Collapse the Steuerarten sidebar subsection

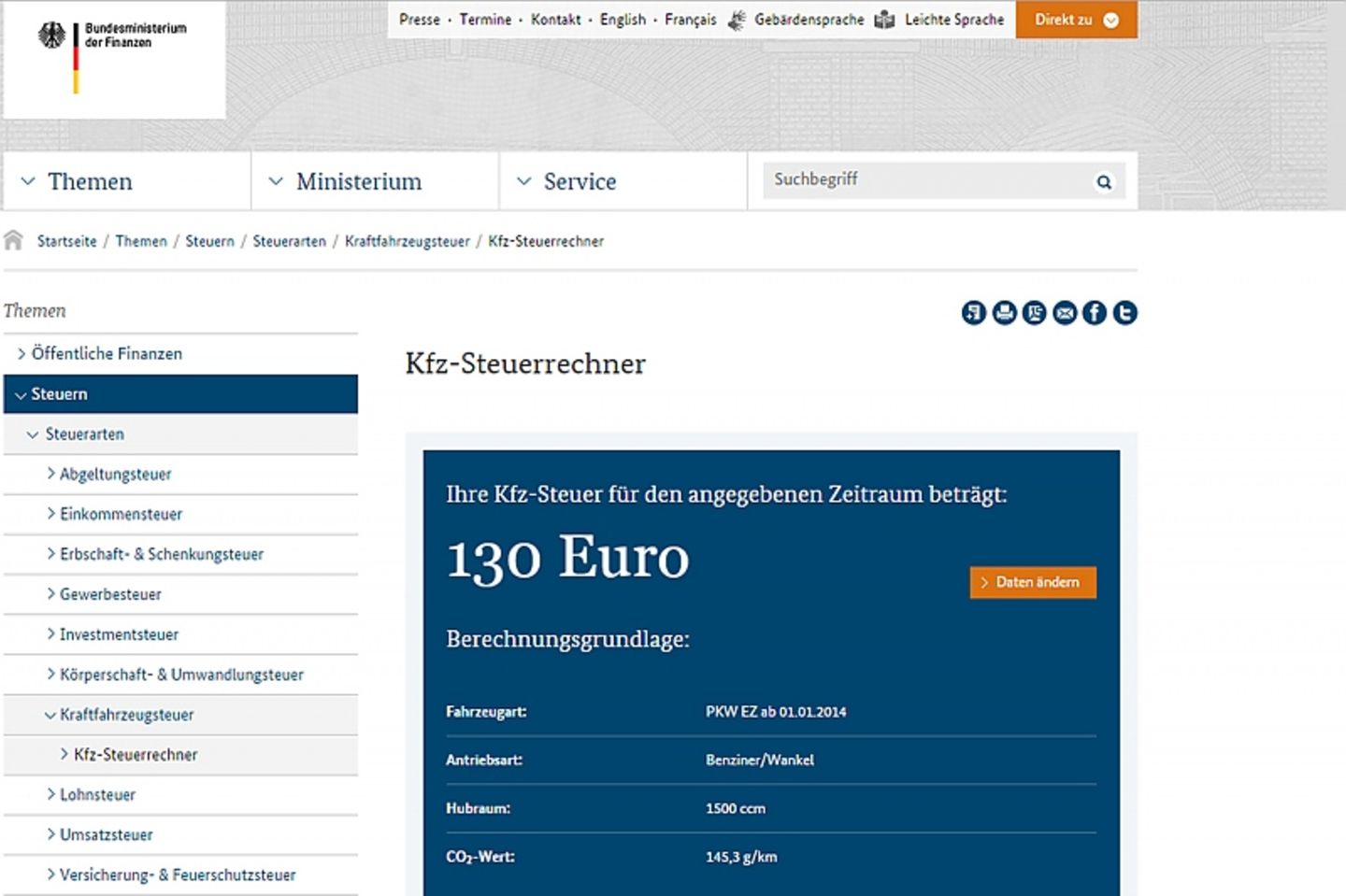coord(180,434)
